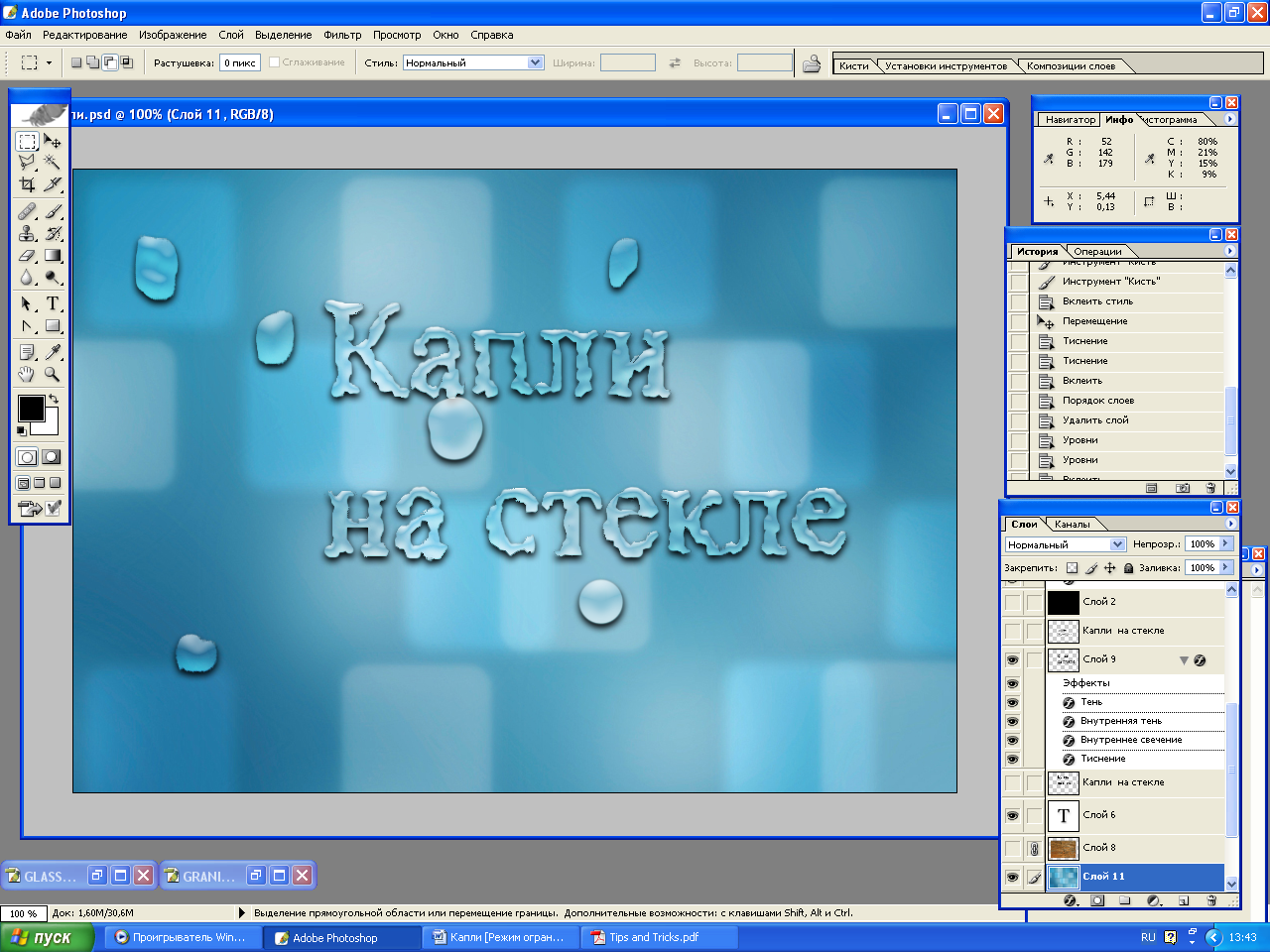Select the Eyedropper tool in toolbox
Viewport: 1270px width, 952px height.
click(53, 352)
